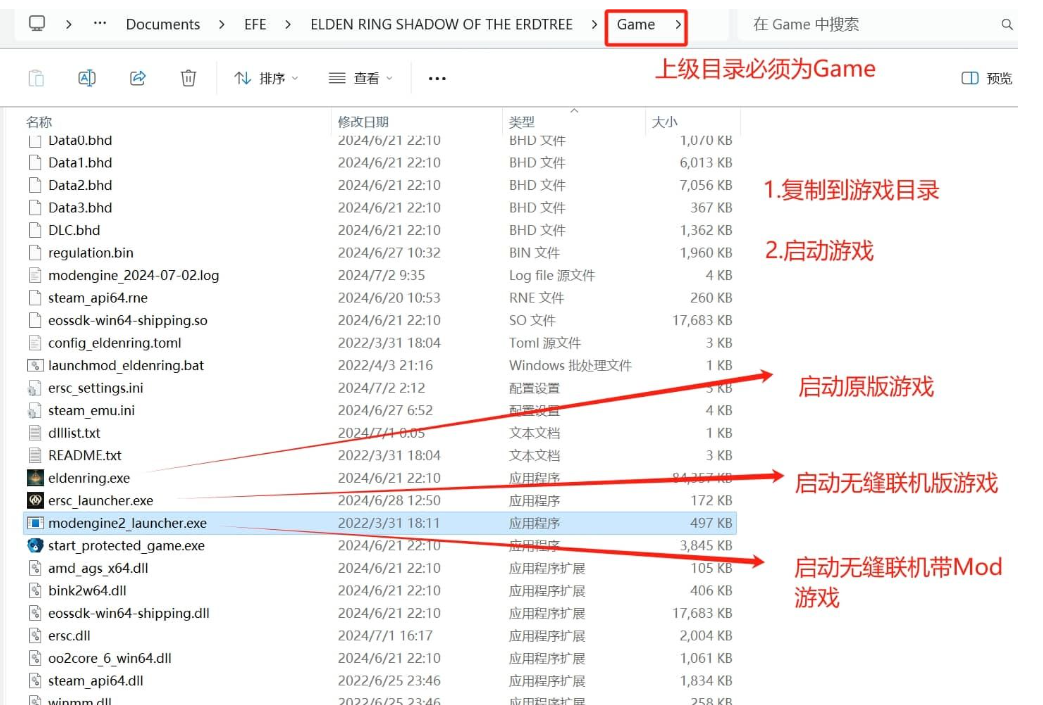
Task: Click the Game breadcrumb segment
Action: (x=636, y=25)
